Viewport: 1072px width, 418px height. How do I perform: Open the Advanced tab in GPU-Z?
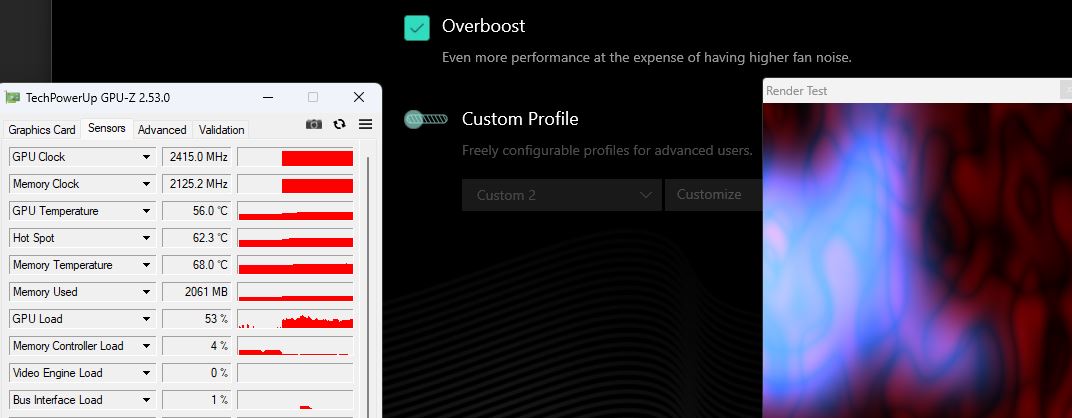pos(162,130)
